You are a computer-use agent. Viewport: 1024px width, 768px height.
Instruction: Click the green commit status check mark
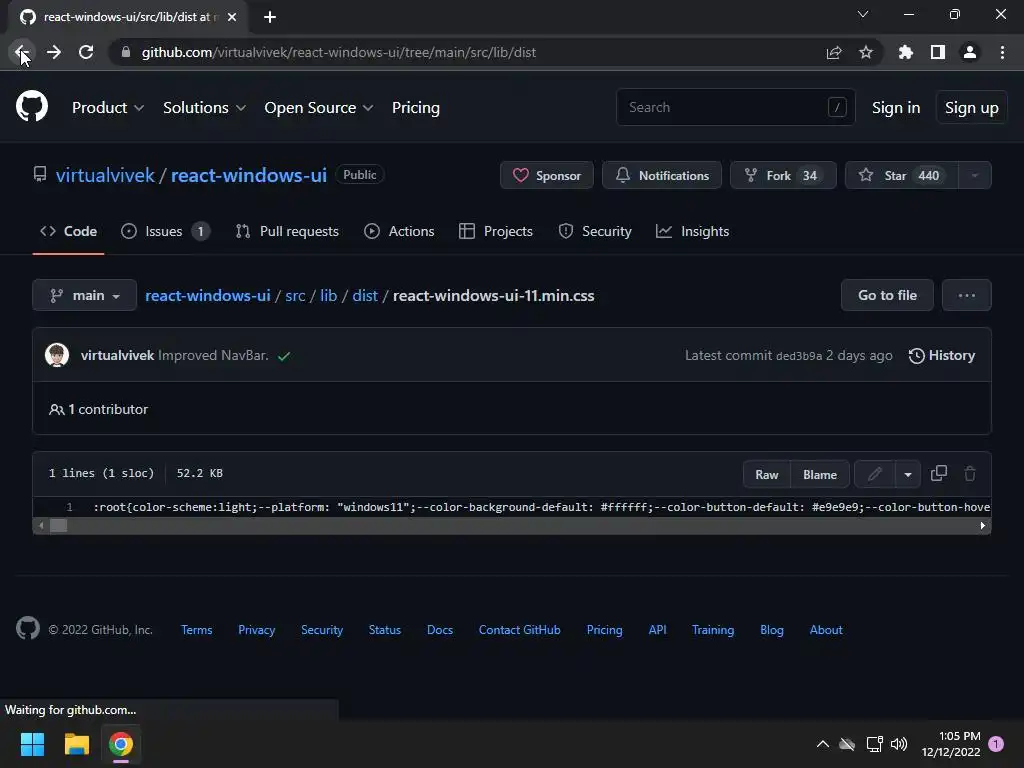point(284,356)
